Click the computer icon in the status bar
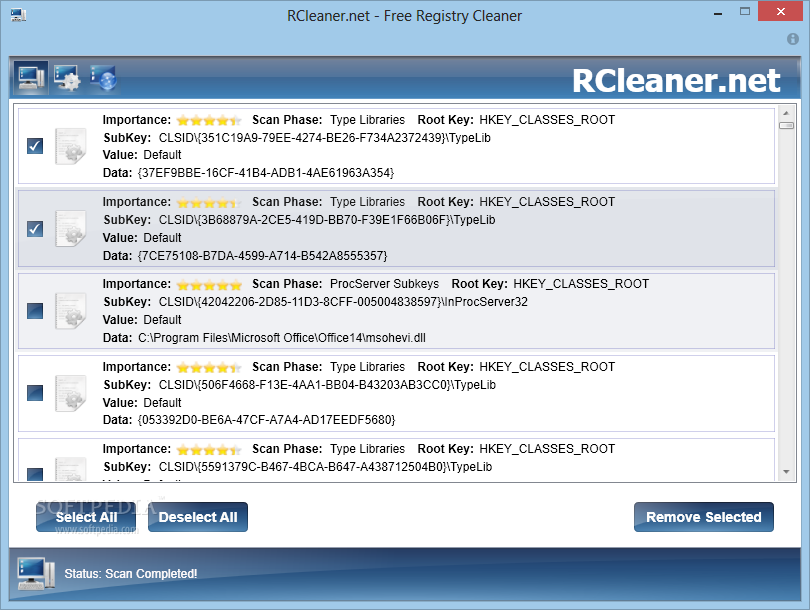Image resolution: width=810 pixels, height=610 pixels. tap(36, 573)
